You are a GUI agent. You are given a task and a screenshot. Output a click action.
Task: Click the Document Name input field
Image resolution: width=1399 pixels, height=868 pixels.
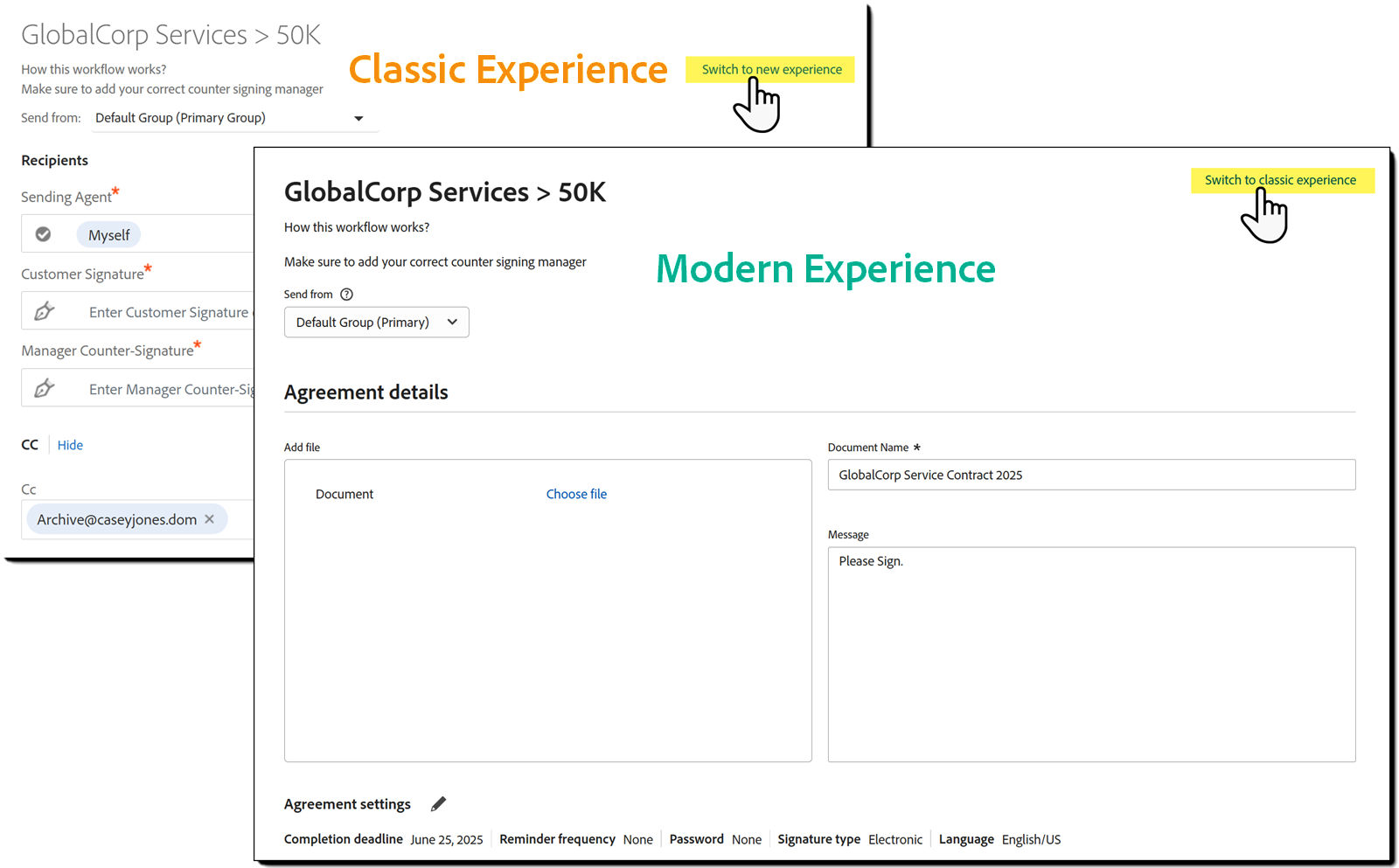pos(1091,475)
